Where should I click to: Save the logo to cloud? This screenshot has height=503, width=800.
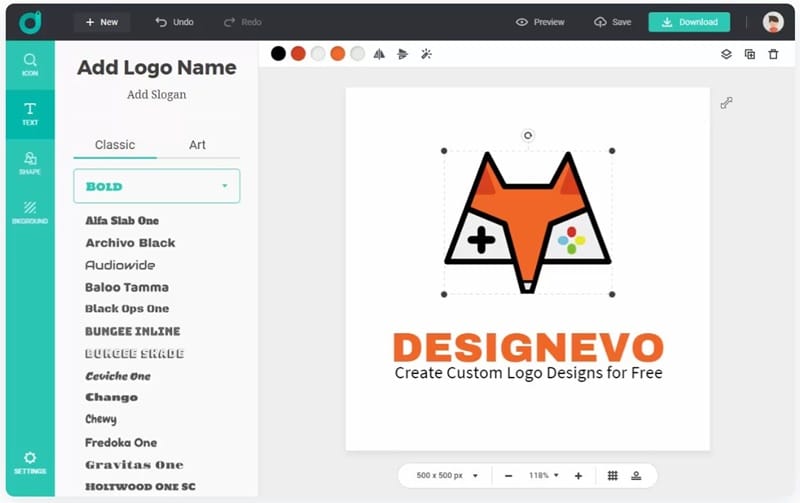point(612,22)
